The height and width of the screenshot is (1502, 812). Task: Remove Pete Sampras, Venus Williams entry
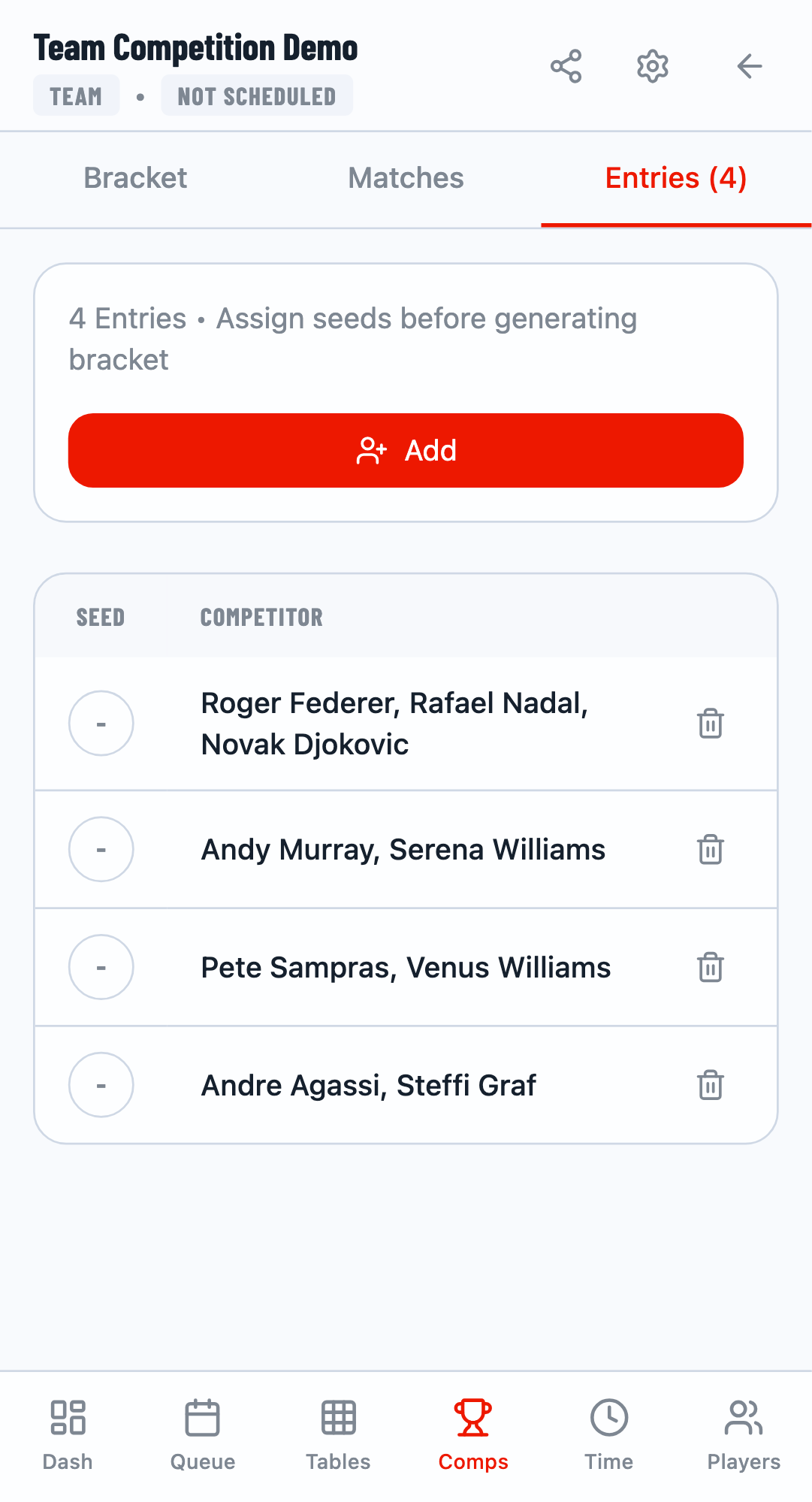[710, 967]
